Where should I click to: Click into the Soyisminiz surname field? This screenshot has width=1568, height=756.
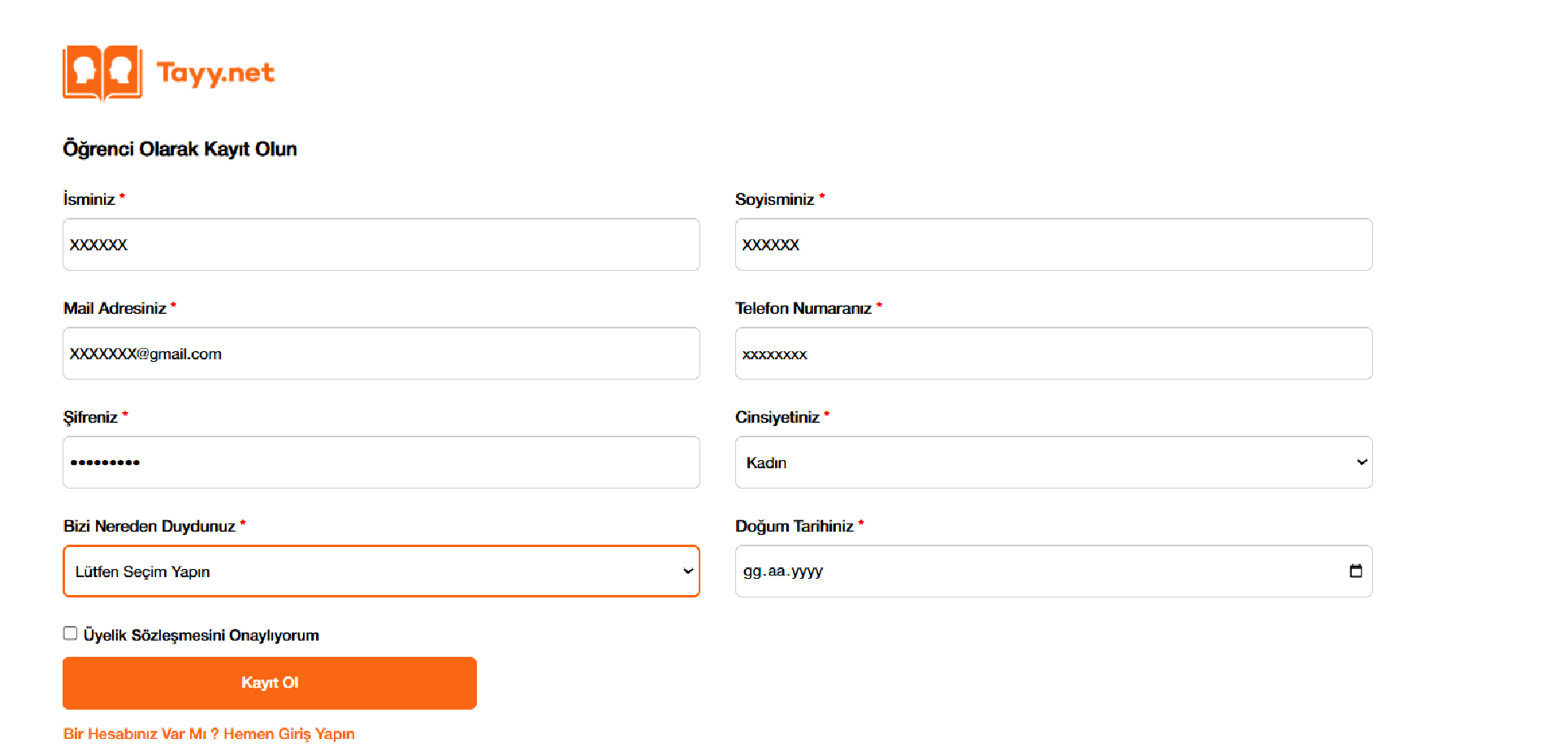coord(1053,245)
